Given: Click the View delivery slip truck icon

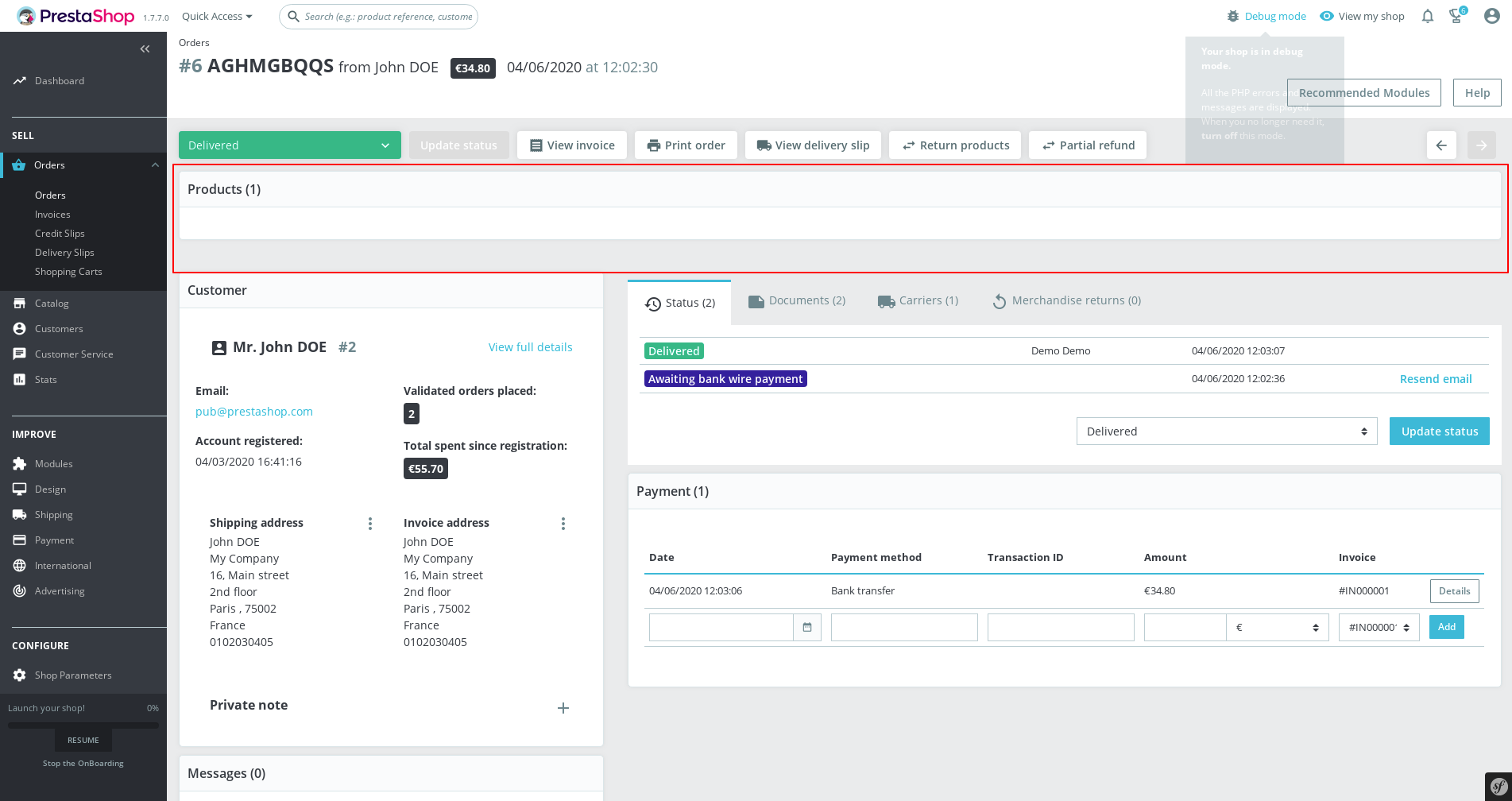Looking at the screenshot, I should (x=765, y=145).
